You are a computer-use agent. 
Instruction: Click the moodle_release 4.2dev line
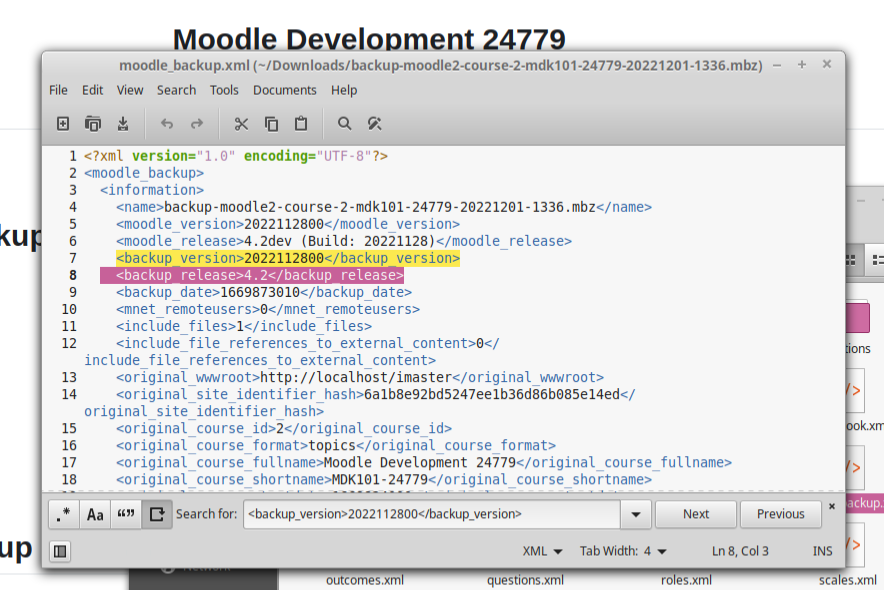tap(344, 241)
